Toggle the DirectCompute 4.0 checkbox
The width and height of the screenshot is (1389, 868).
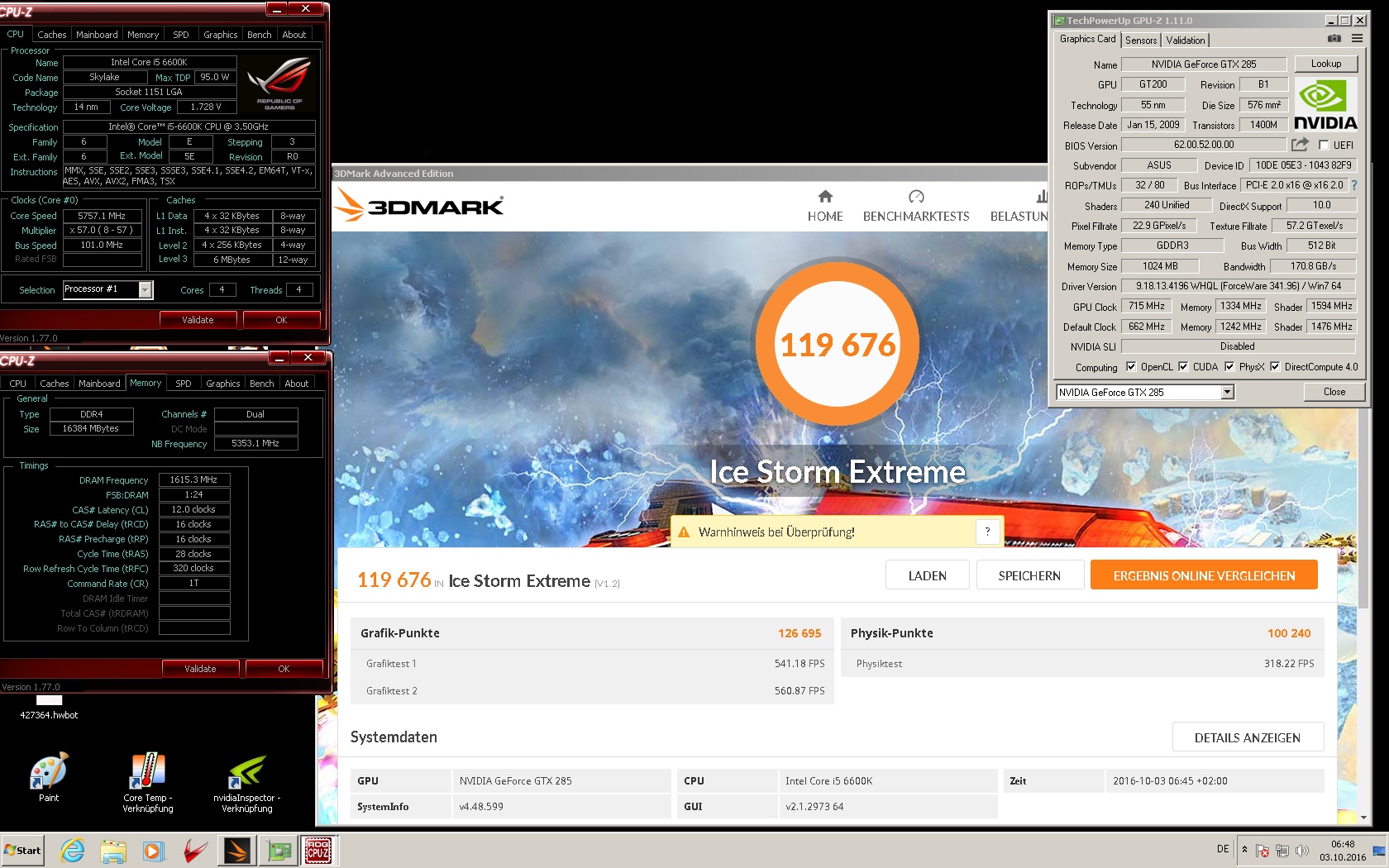tap(1275, 366)
